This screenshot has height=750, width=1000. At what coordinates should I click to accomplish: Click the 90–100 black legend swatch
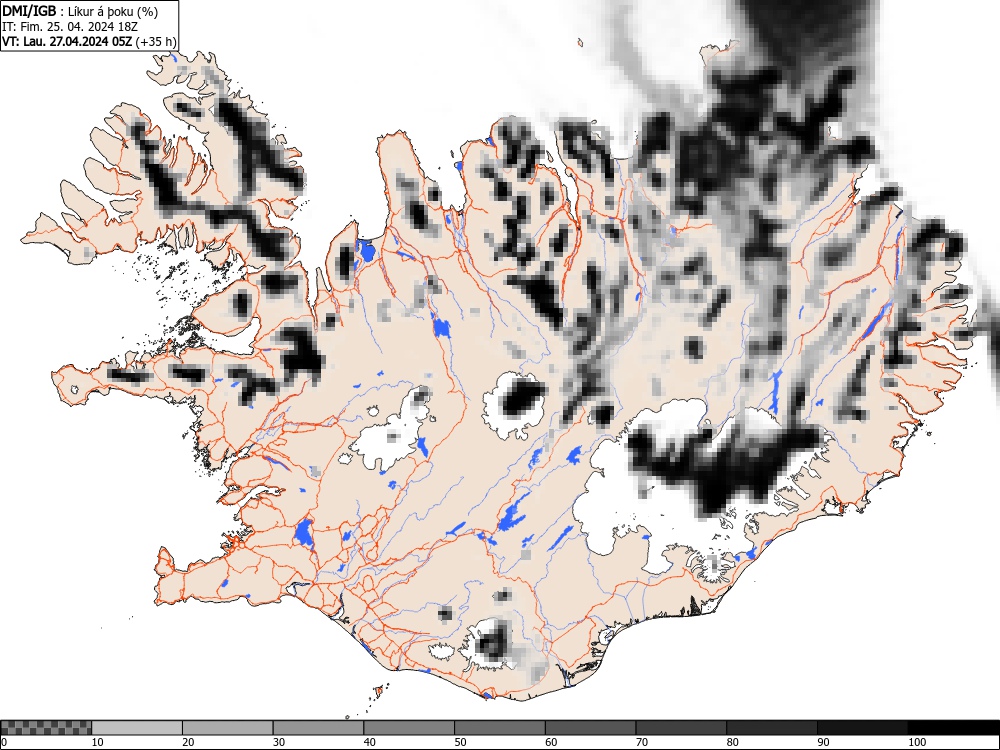click(x=862, y=728)
